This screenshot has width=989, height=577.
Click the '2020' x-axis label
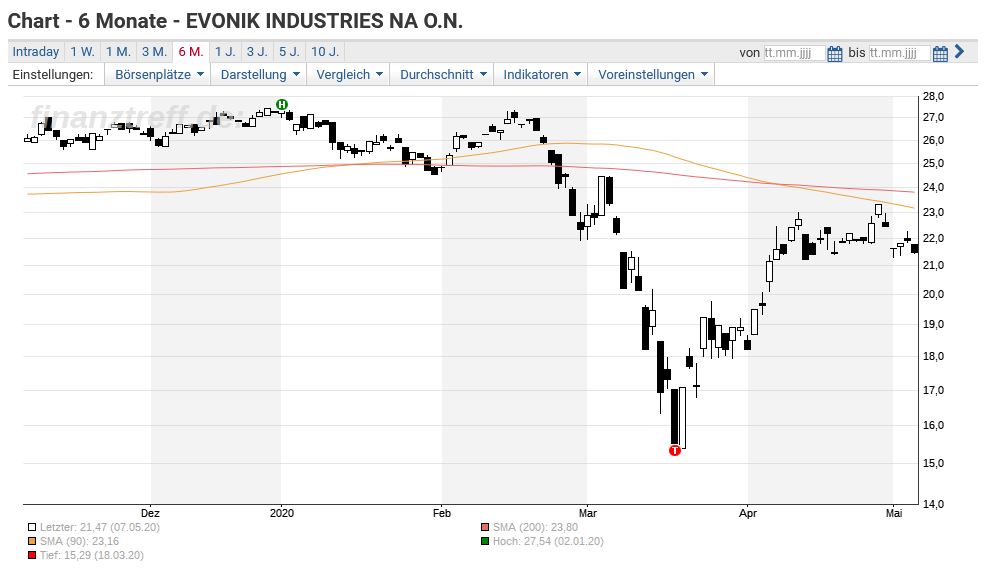[281, 513]
